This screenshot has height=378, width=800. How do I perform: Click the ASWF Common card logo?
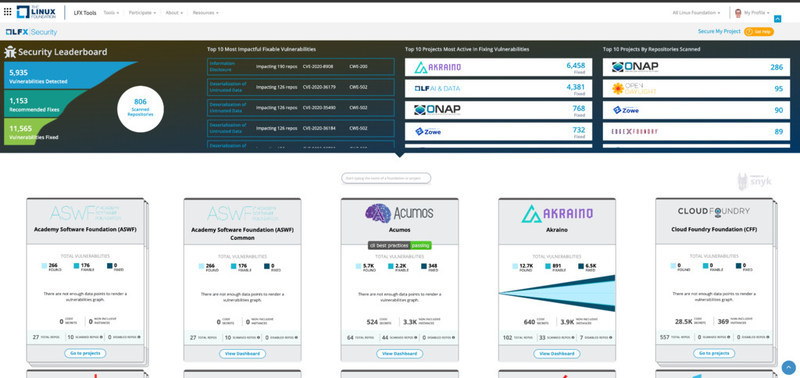[242, 213]
